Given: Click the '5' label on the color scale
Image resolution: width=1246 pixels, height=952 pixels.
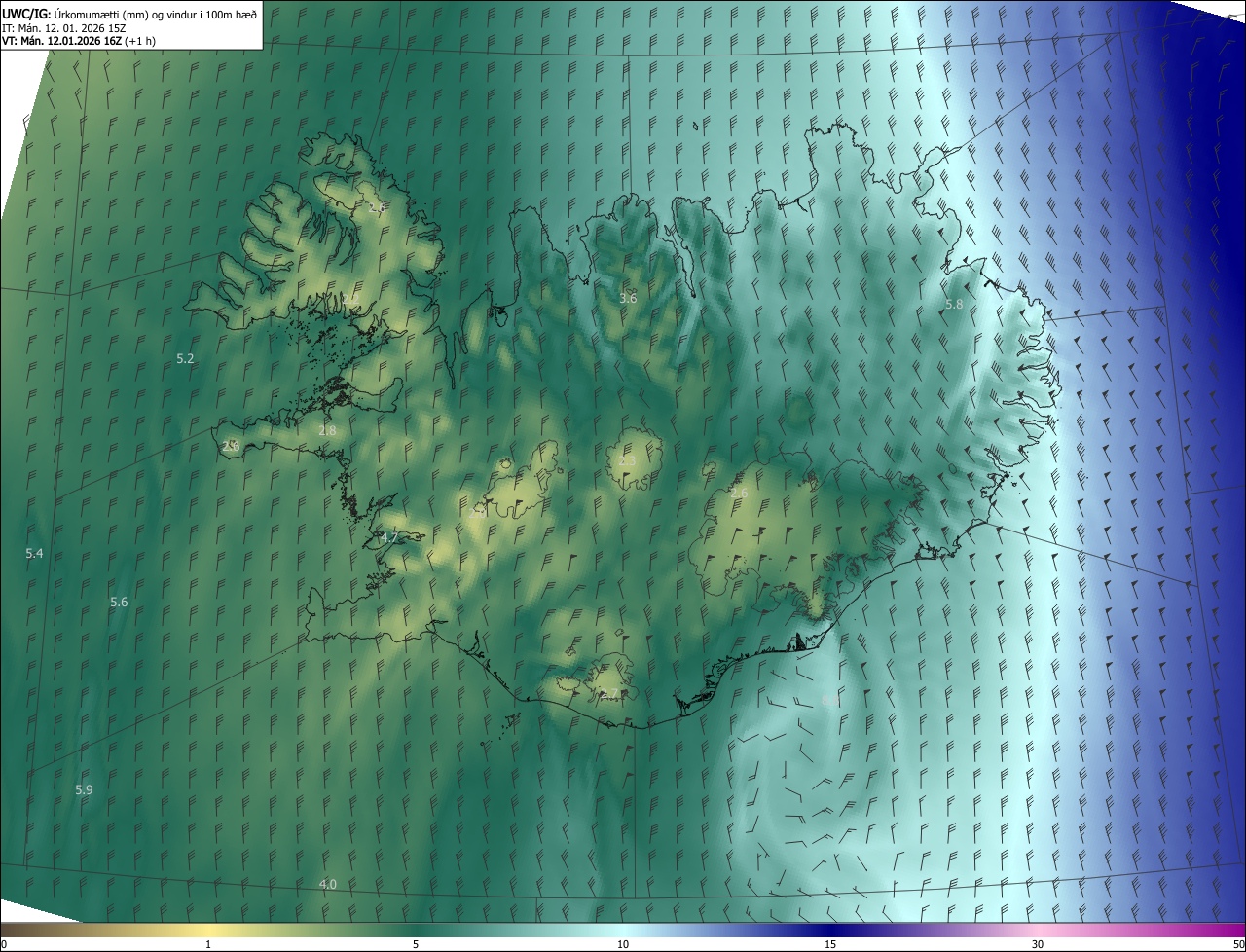Looking at the screenshot, I should click(416, 945).
